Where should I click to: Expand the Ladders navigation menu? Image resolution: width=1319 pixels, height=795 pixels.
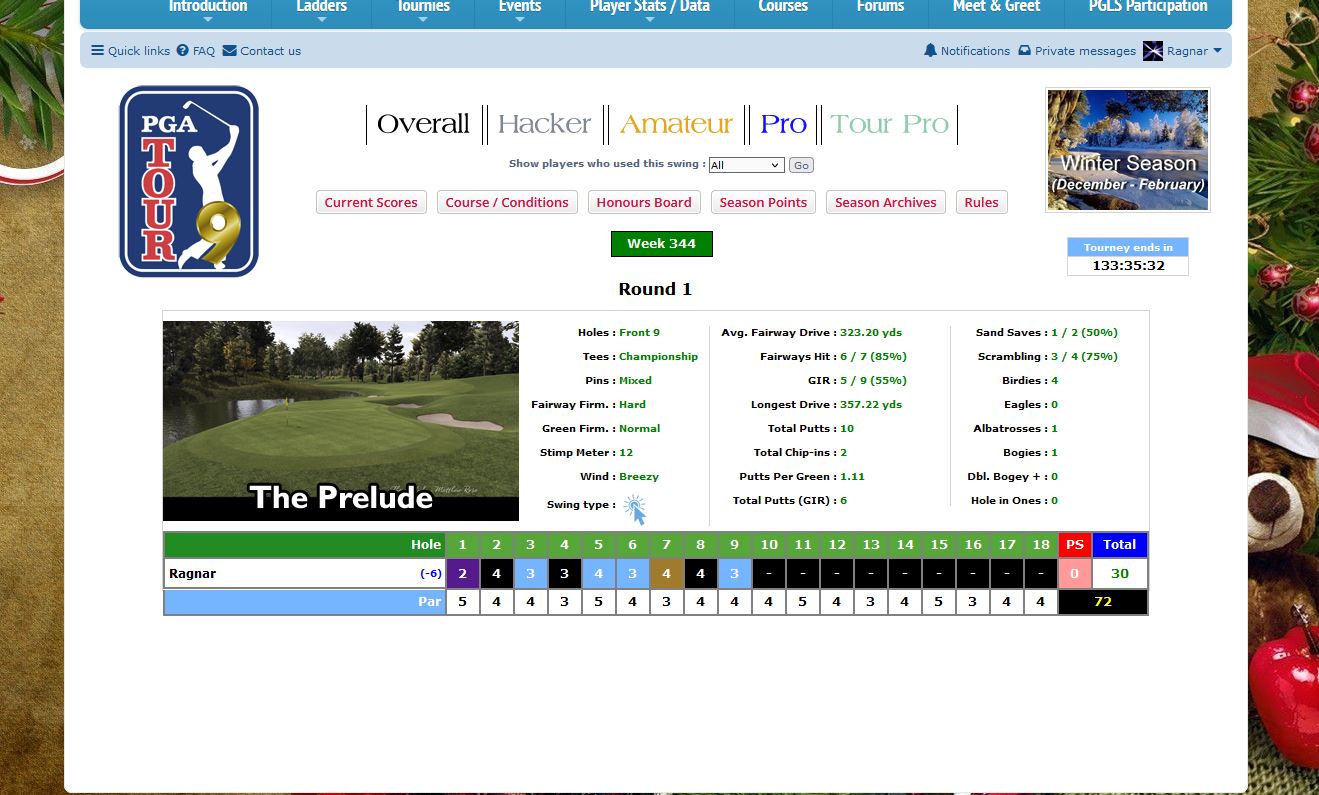[x=321, y=8]
